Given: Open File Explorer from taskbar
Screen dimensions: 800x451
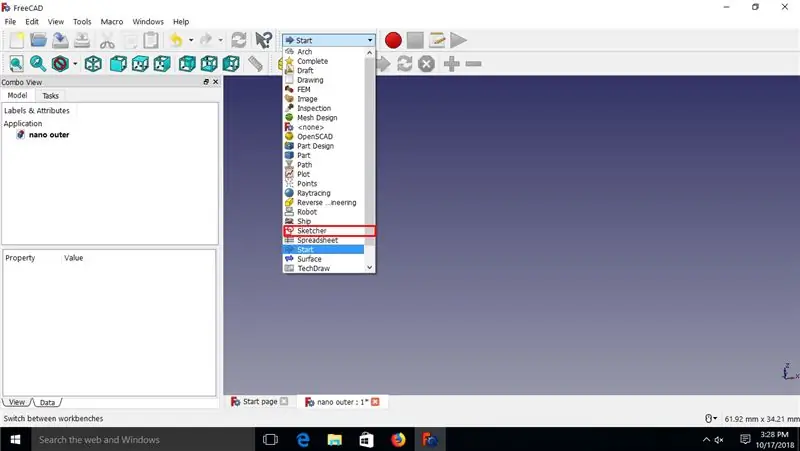Looking at the screenshot, I should pyautogui.click(x=335, y=439).
